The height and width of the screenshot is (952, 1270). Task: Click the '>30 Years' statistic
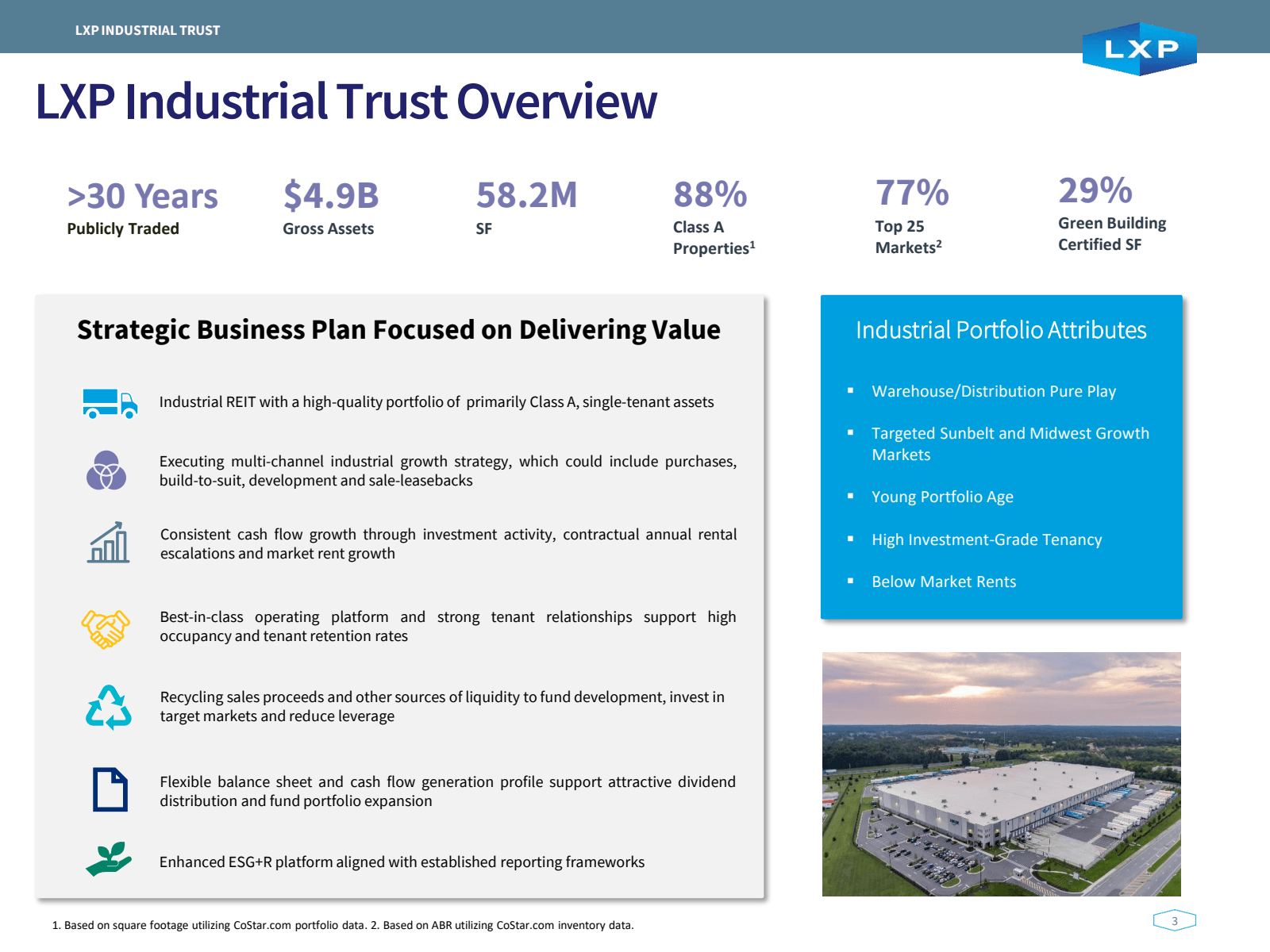142,196
